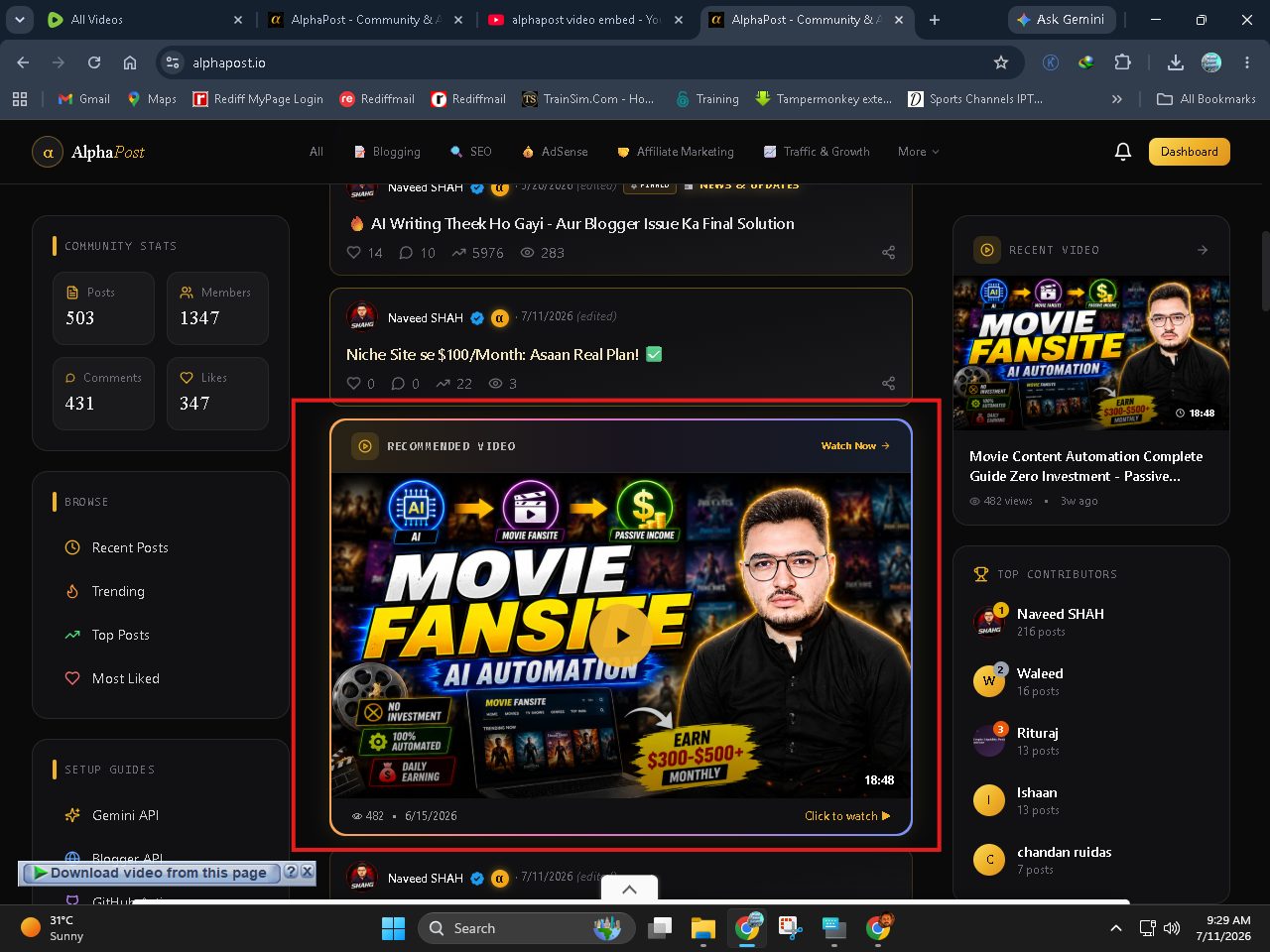Share the AI Writing Theek Ho Gayi post
The width and height of the screenshot is (1270, 952).
click(888, 253)
